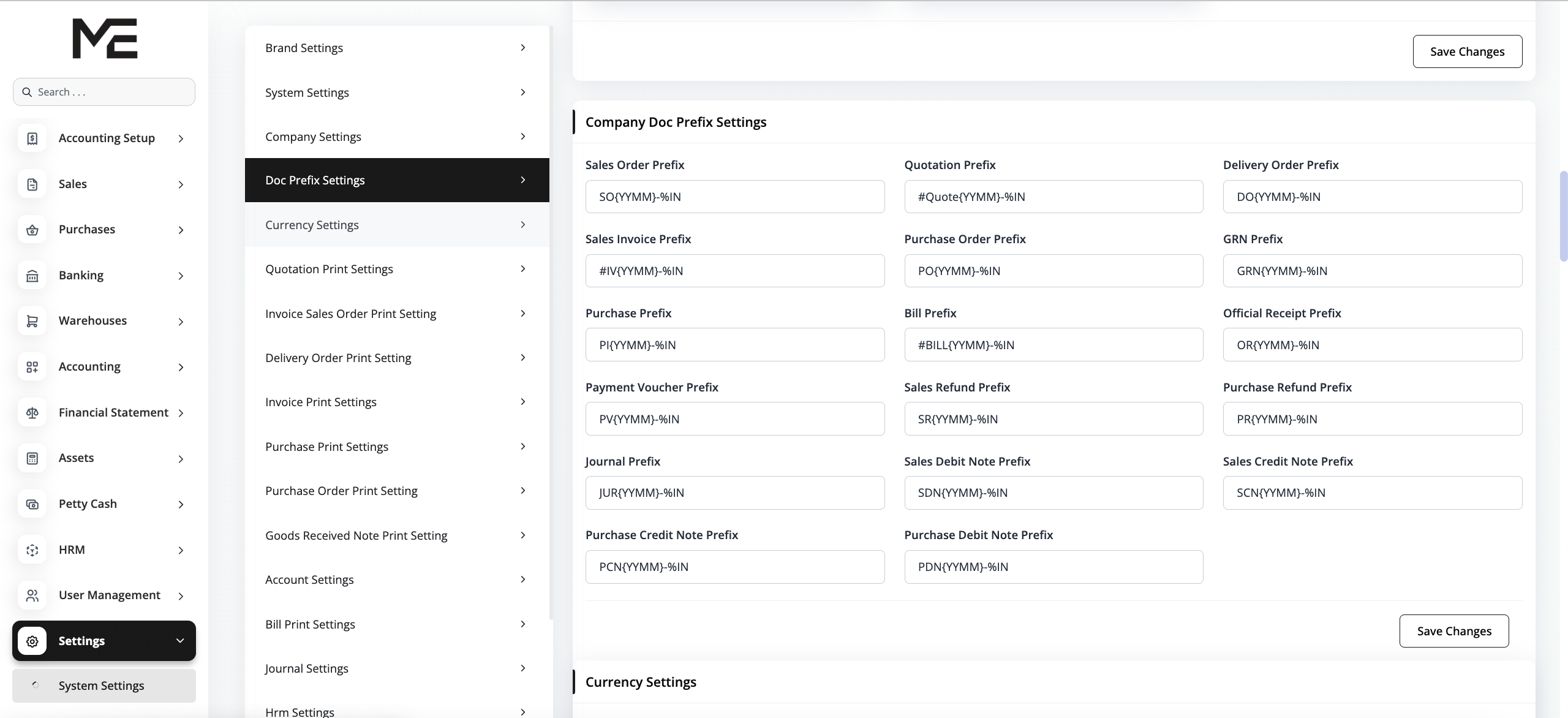
Task: Click the Quotation Prefix input field
Action: point(1053,197)
